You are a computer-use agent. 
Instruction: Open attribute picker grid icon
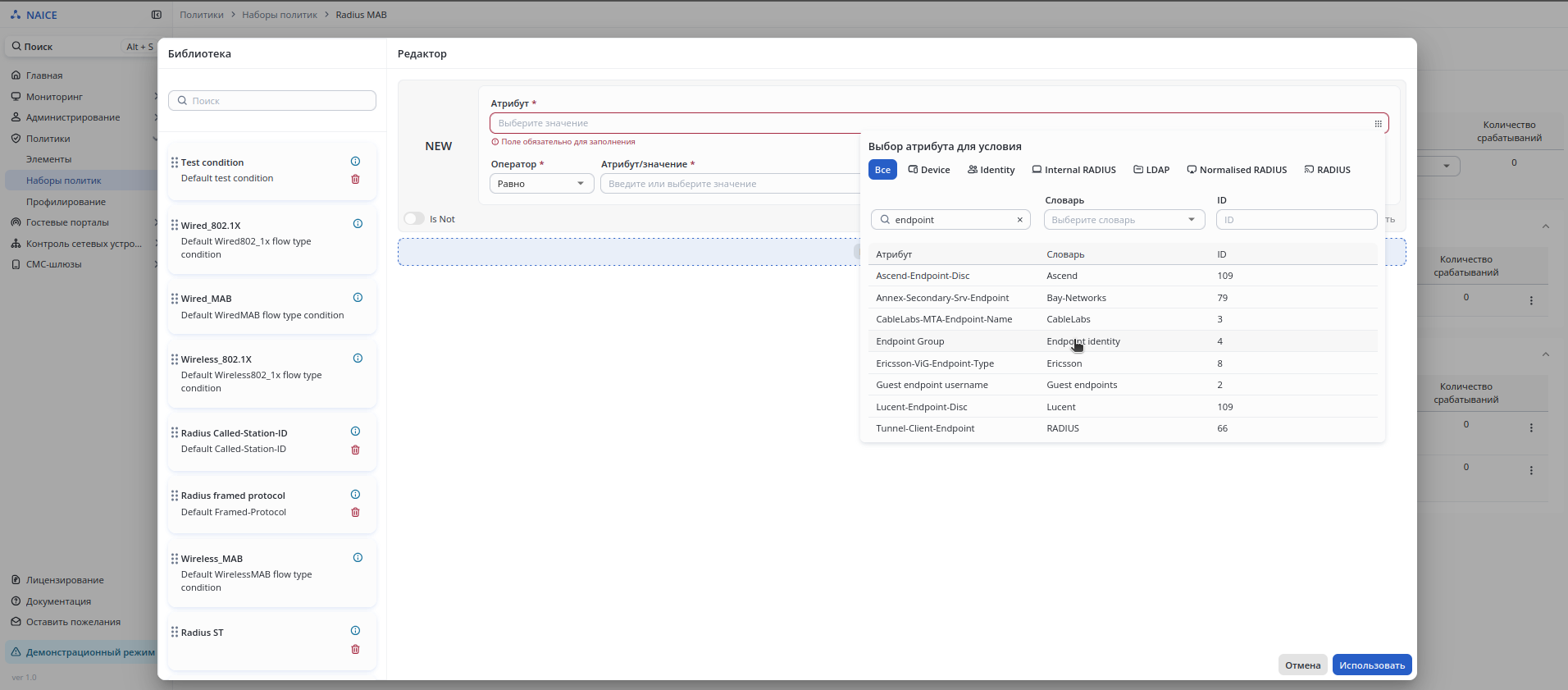point(1378,124)
